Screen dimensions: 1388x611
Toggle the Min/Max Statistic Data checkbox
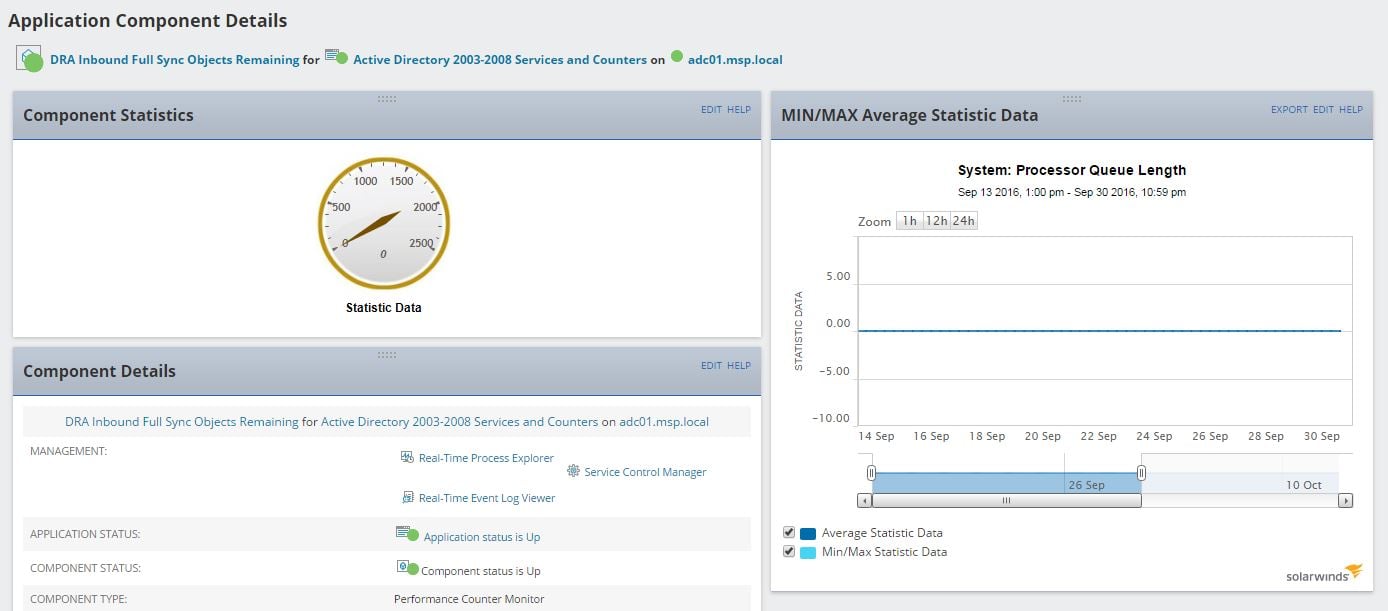[x=789, y=551]
